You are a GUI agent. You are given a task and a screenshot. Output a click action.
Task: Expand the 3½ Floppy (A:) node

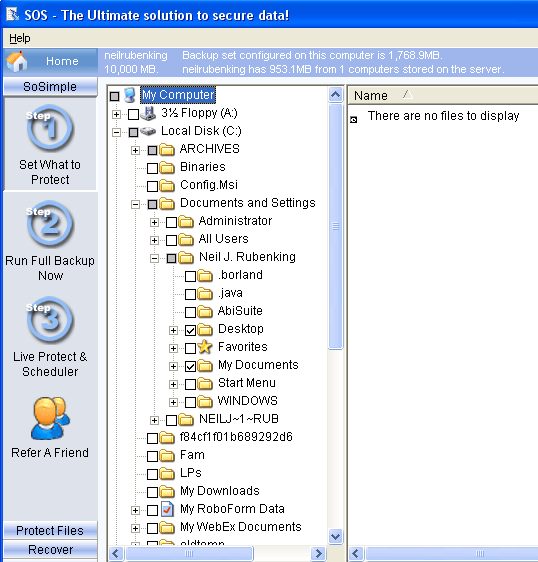[x=116, y=114]
